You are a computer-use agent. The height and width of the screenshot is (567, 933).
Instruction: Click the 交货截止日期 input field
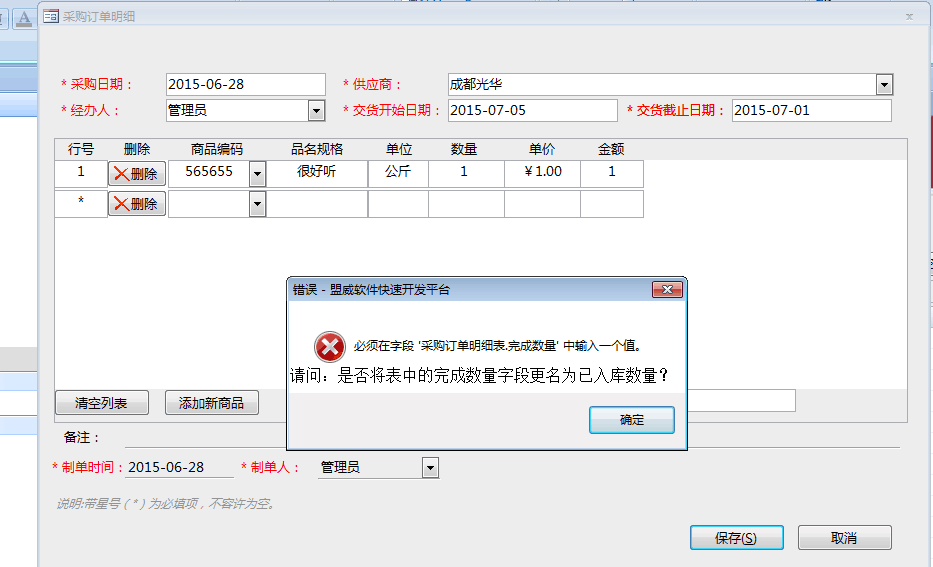click(x=810, y=111)
